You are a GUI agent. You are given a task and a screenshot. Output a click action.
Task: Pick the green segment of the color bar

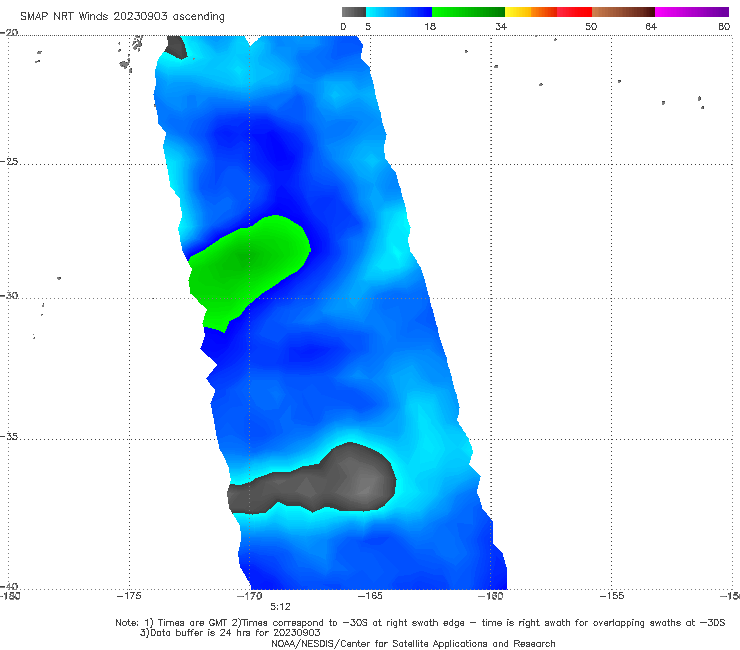(468, 12)
